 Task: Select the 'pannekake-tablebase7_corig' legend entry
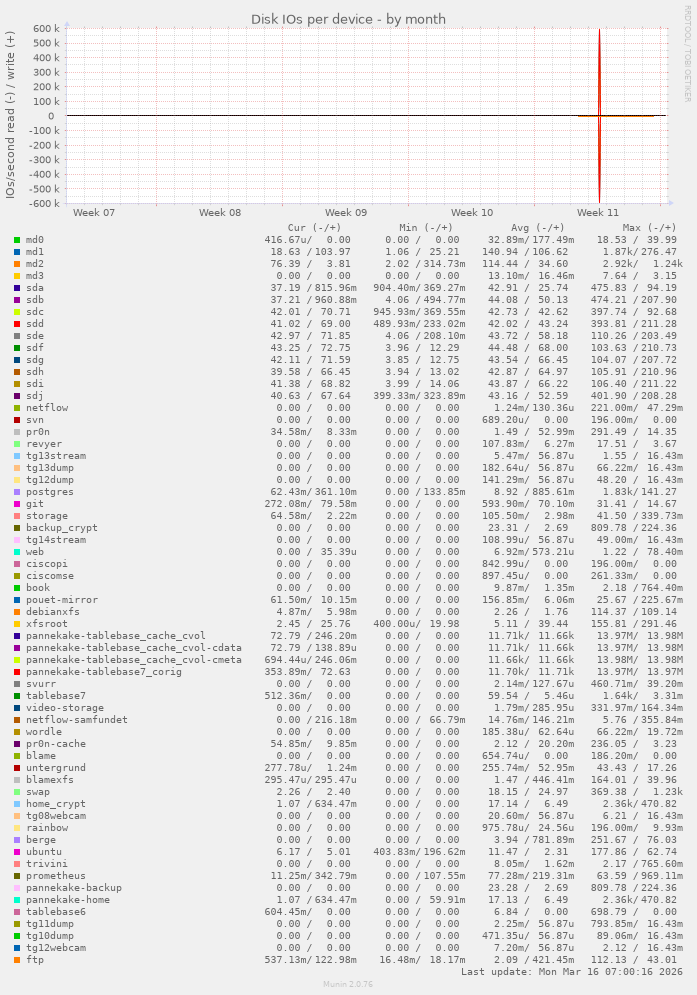click(x=103, y=671)
